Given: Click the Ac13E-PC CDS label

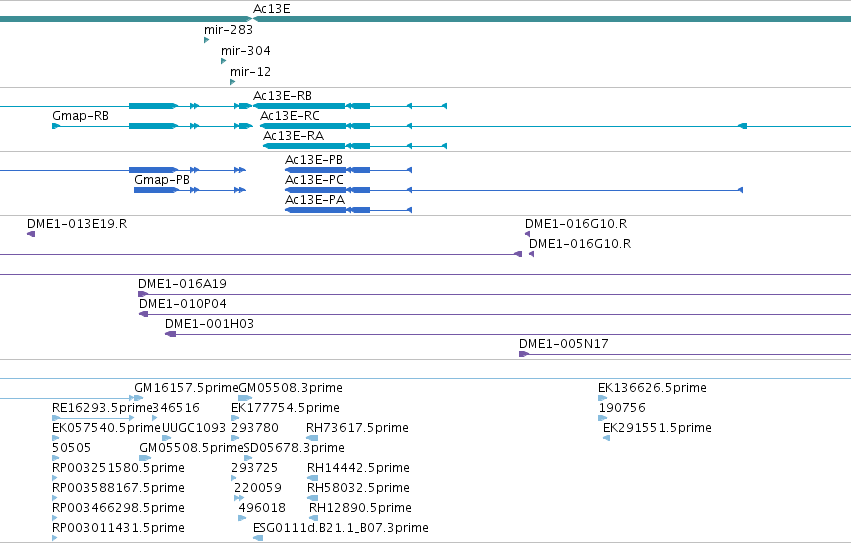Looking at the screenshot, I should 314,180.
